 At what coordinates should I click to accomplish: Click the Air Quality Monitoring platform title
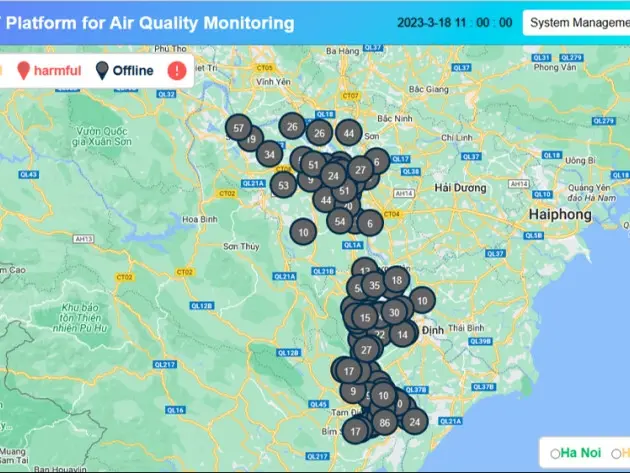point(150,22)
